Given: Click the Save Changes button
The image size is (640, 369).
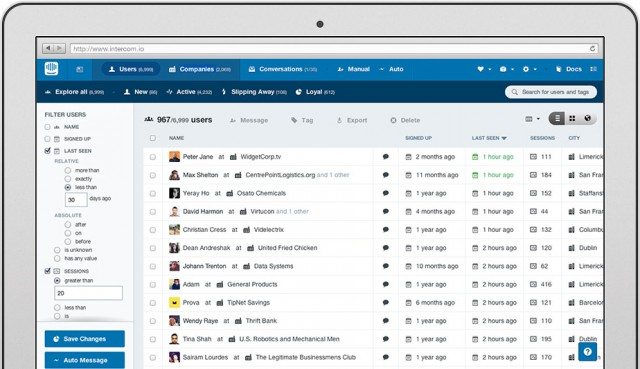Looking at the screenshot, I should click(84, 339).
